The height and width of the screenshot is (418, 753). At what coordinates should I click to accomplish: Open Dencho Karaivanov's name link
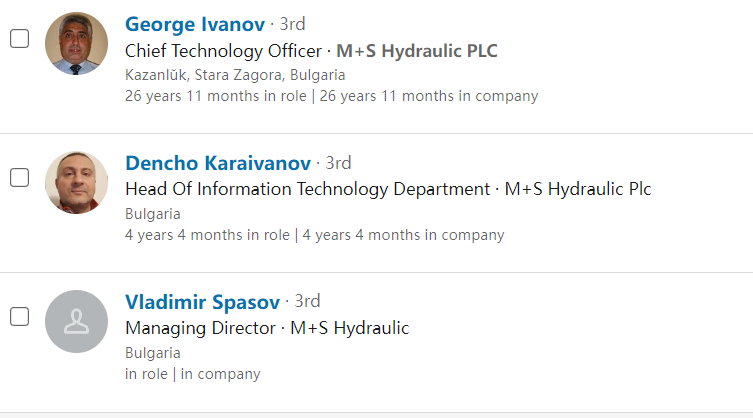218,163
